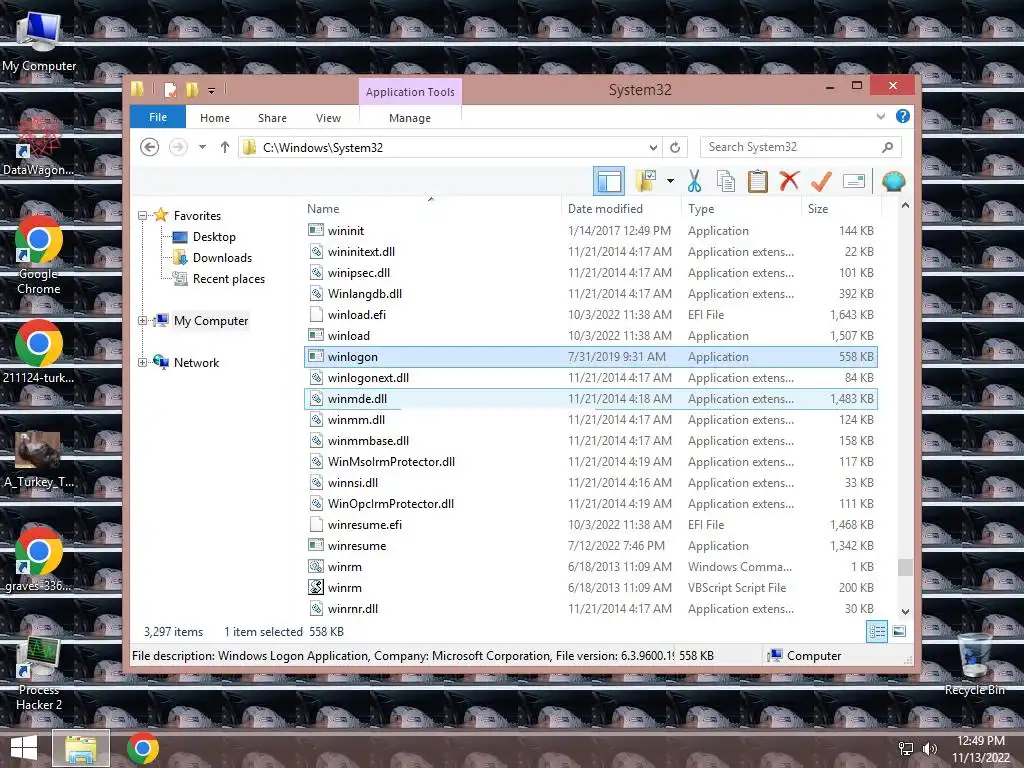Select the winlogonext.dll file

click(590, 377)
